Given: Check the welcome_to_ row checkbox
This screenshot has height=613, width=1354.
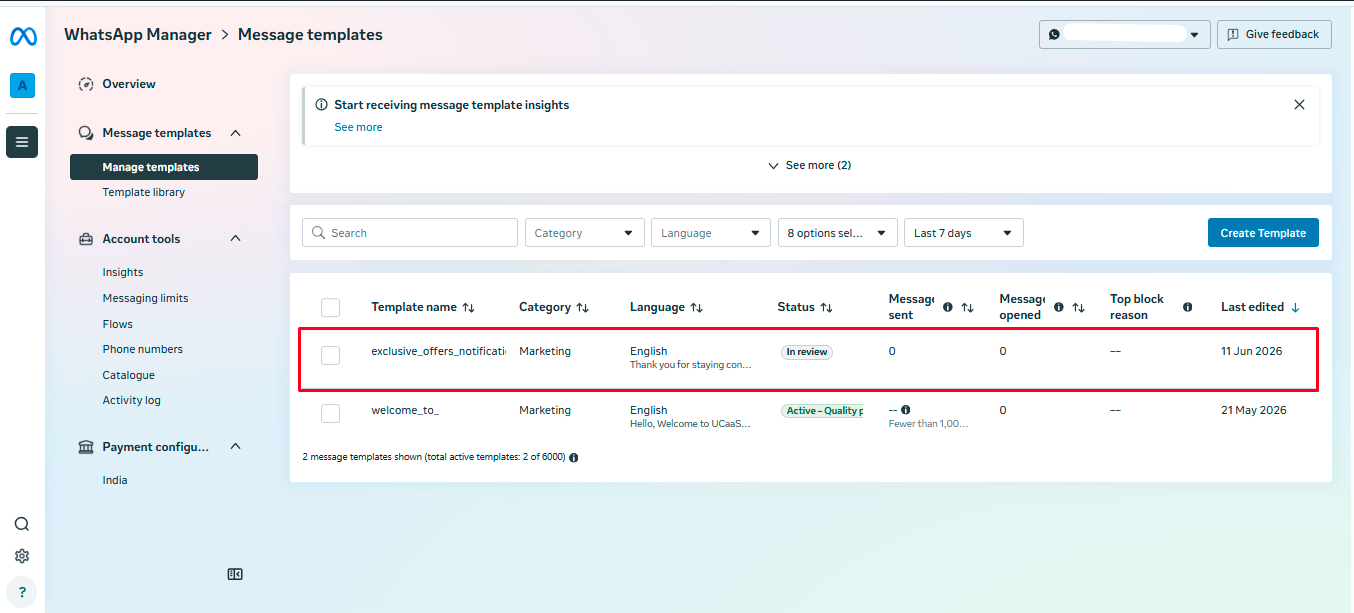Looking at the screenshot, I should 330,413.
